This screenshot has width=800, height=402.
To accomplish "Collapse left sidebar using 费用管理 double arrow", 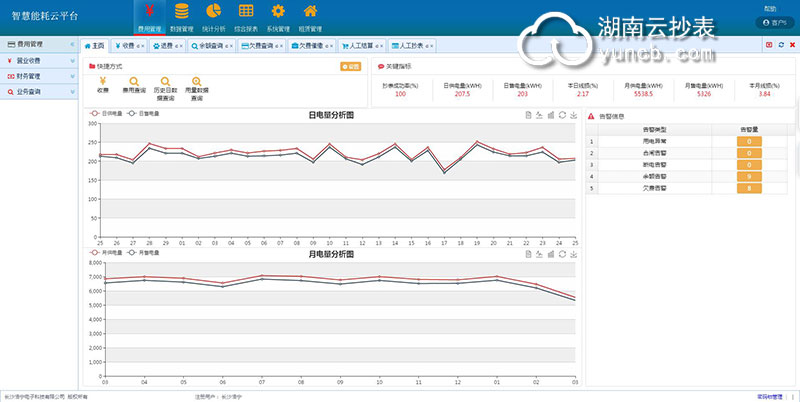I will pyautogui.click(x=74, y=45).
